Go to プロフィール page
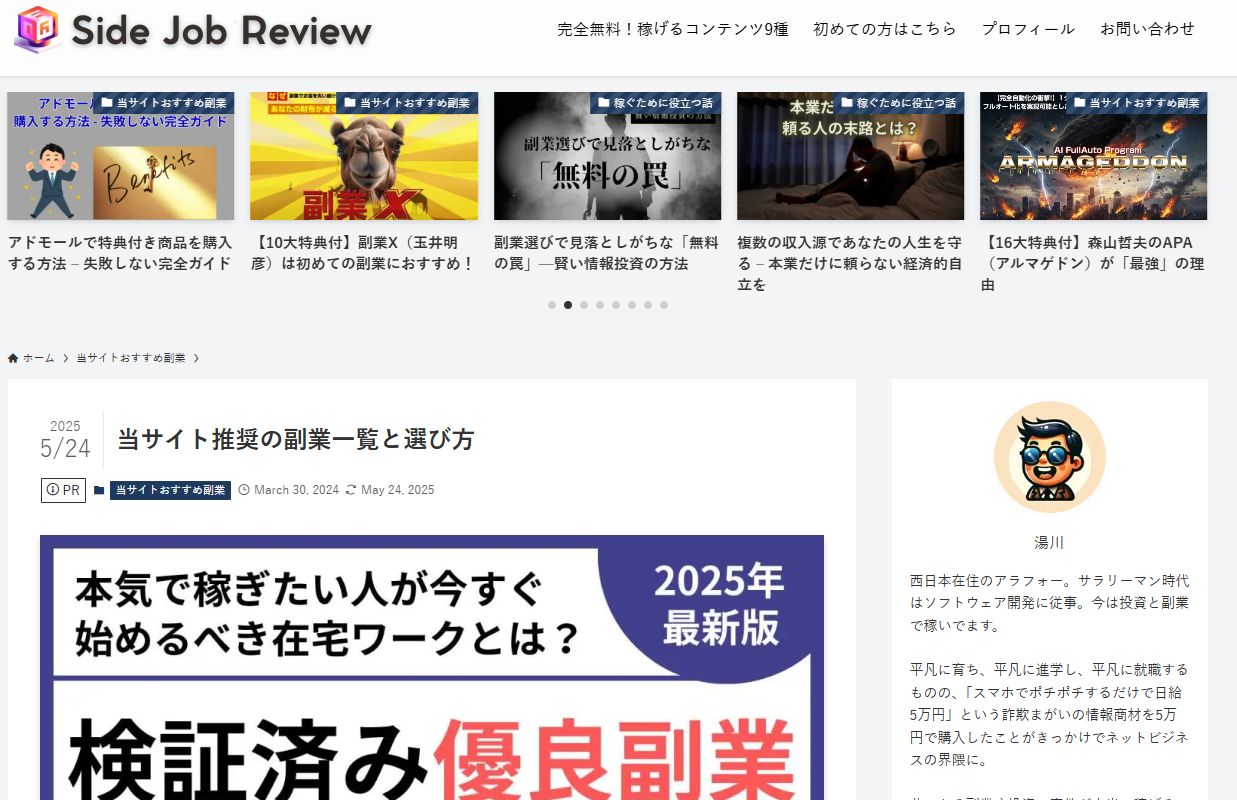The image size is (1237, 800). 1028,29
